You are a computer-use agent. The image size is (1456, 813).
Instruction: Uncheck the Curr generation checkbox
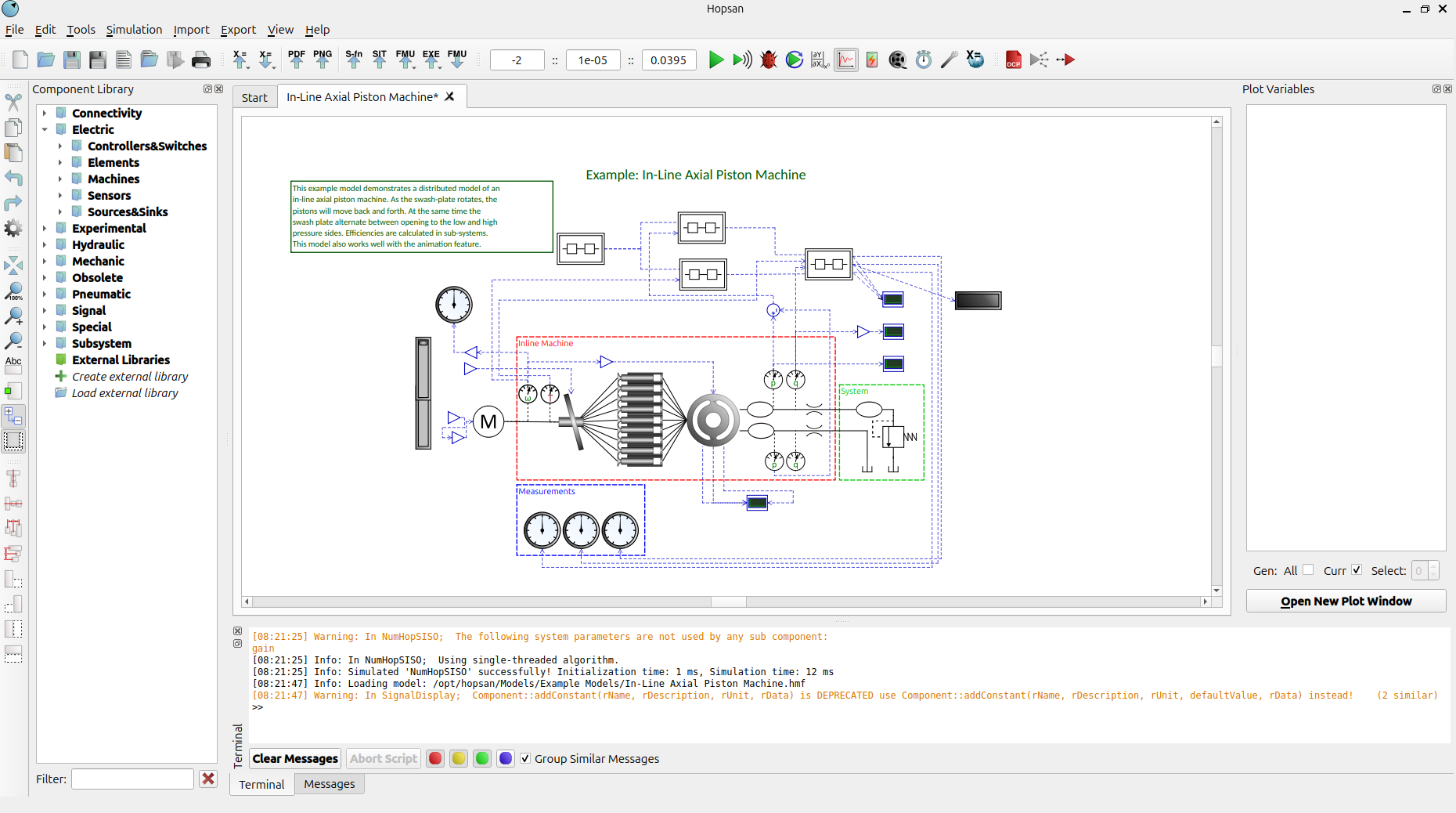1357,570
